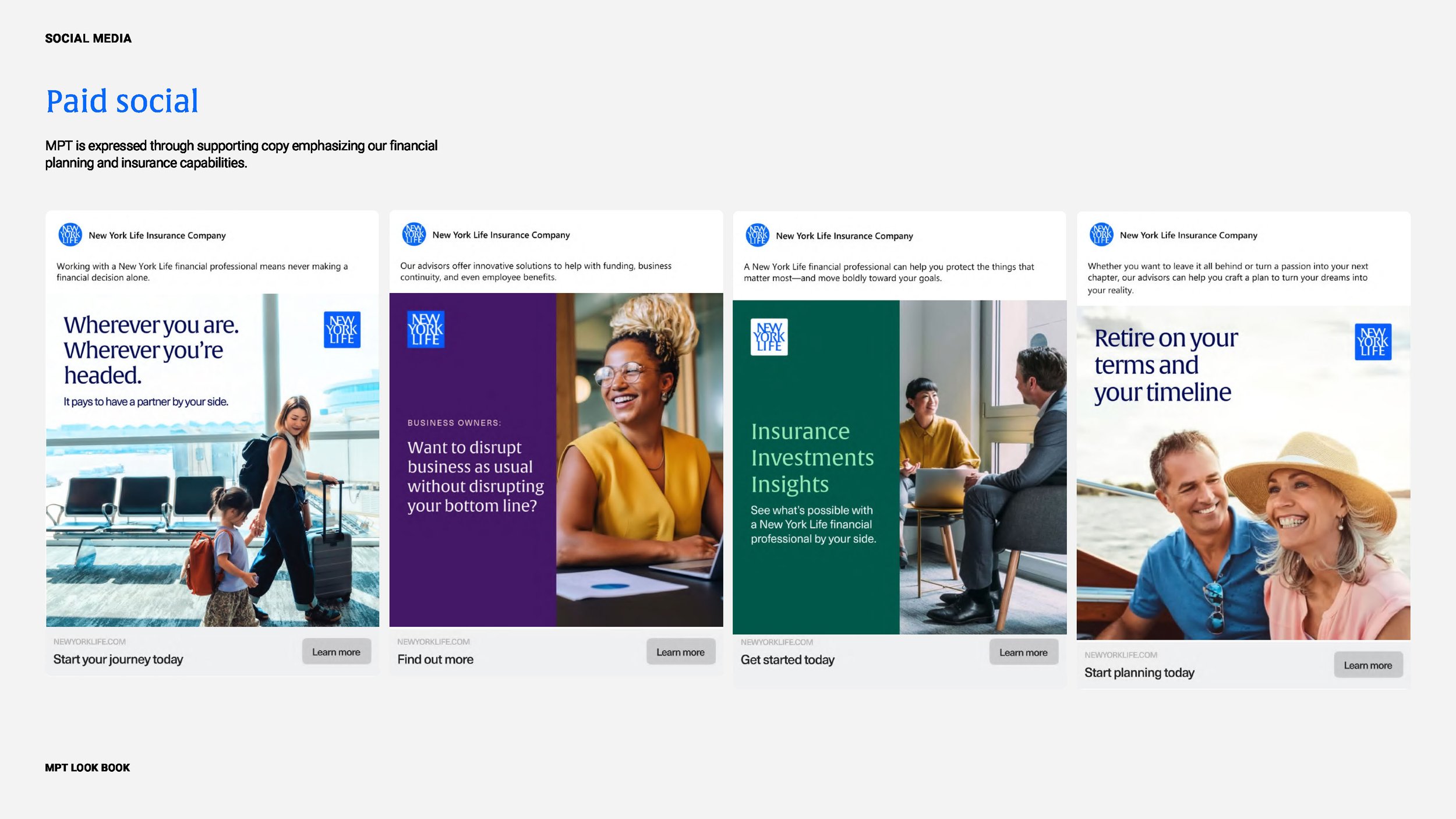The height and width of the screenshot is (819, 1456).
Task: Open the "Start your journey today" headline link
Action: (118, 659)
